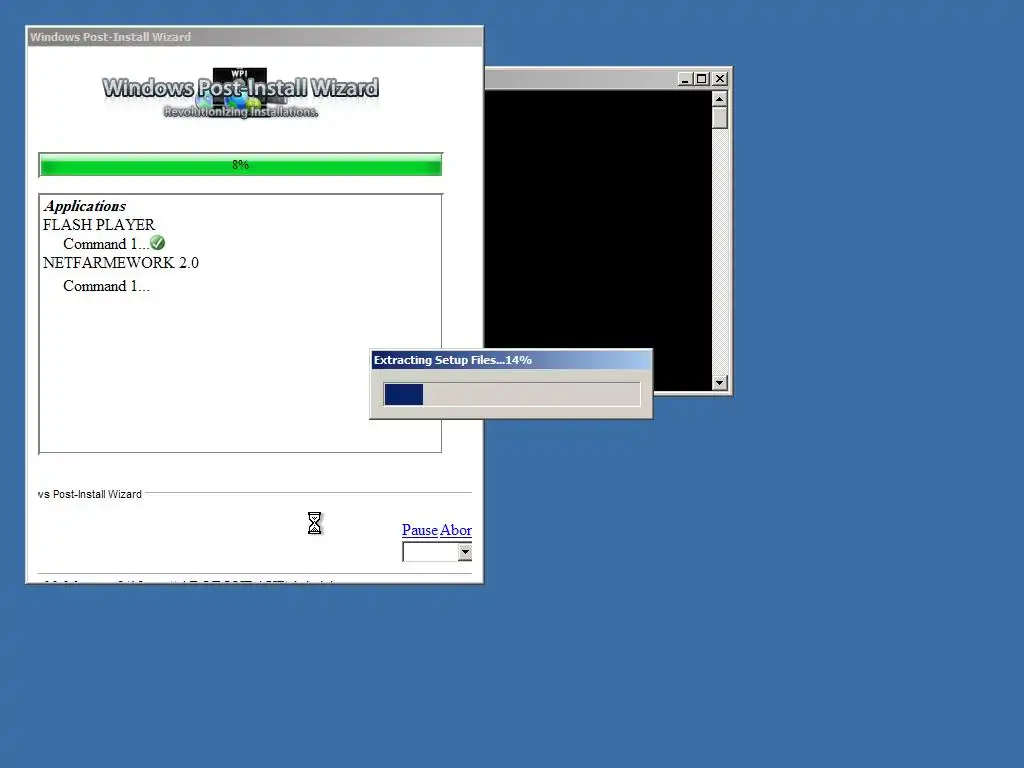Click the console window scroll up arrow
Viewport: 1024px width, 768px height.
pyautogui.click(x=720, y=99)
